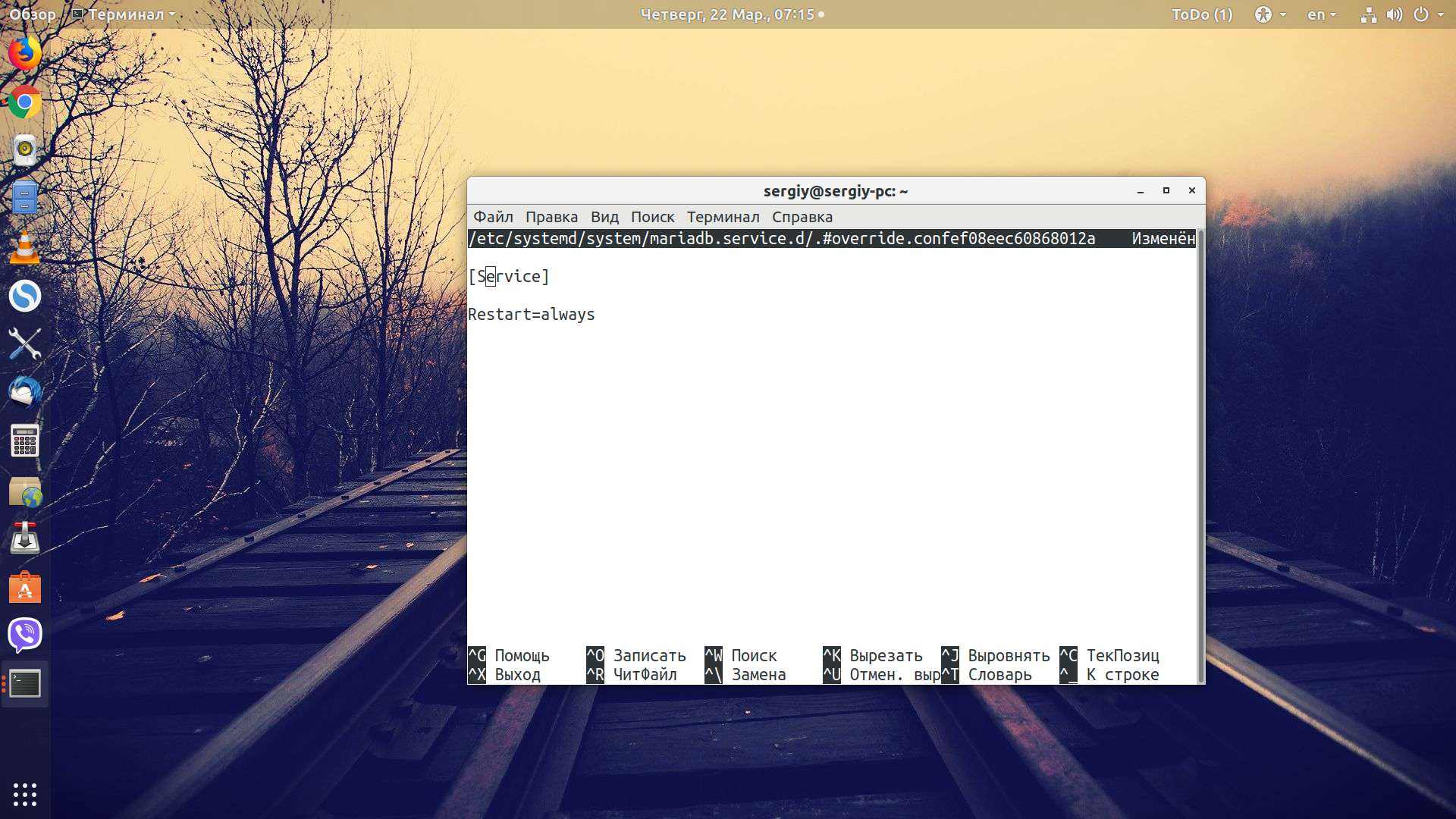Open the Thunderbird mail icon

25,393
